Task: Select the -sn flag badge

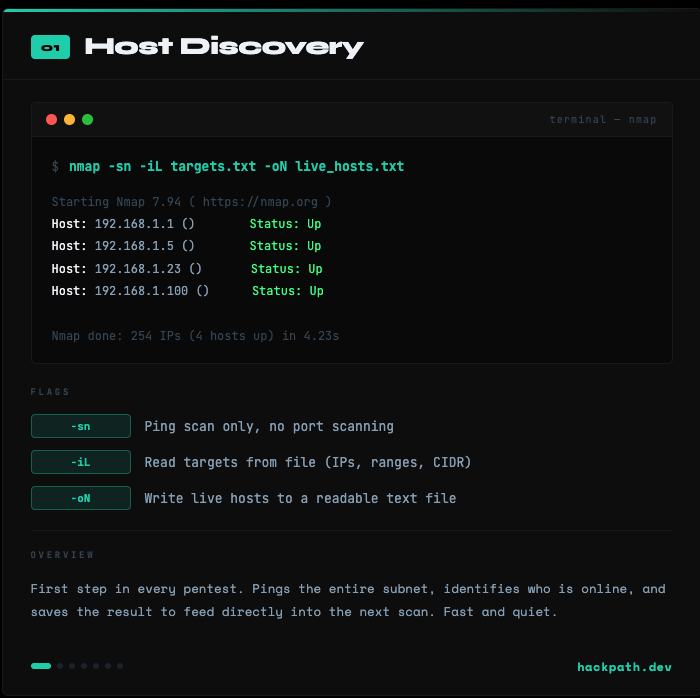Action: (81, 426)
